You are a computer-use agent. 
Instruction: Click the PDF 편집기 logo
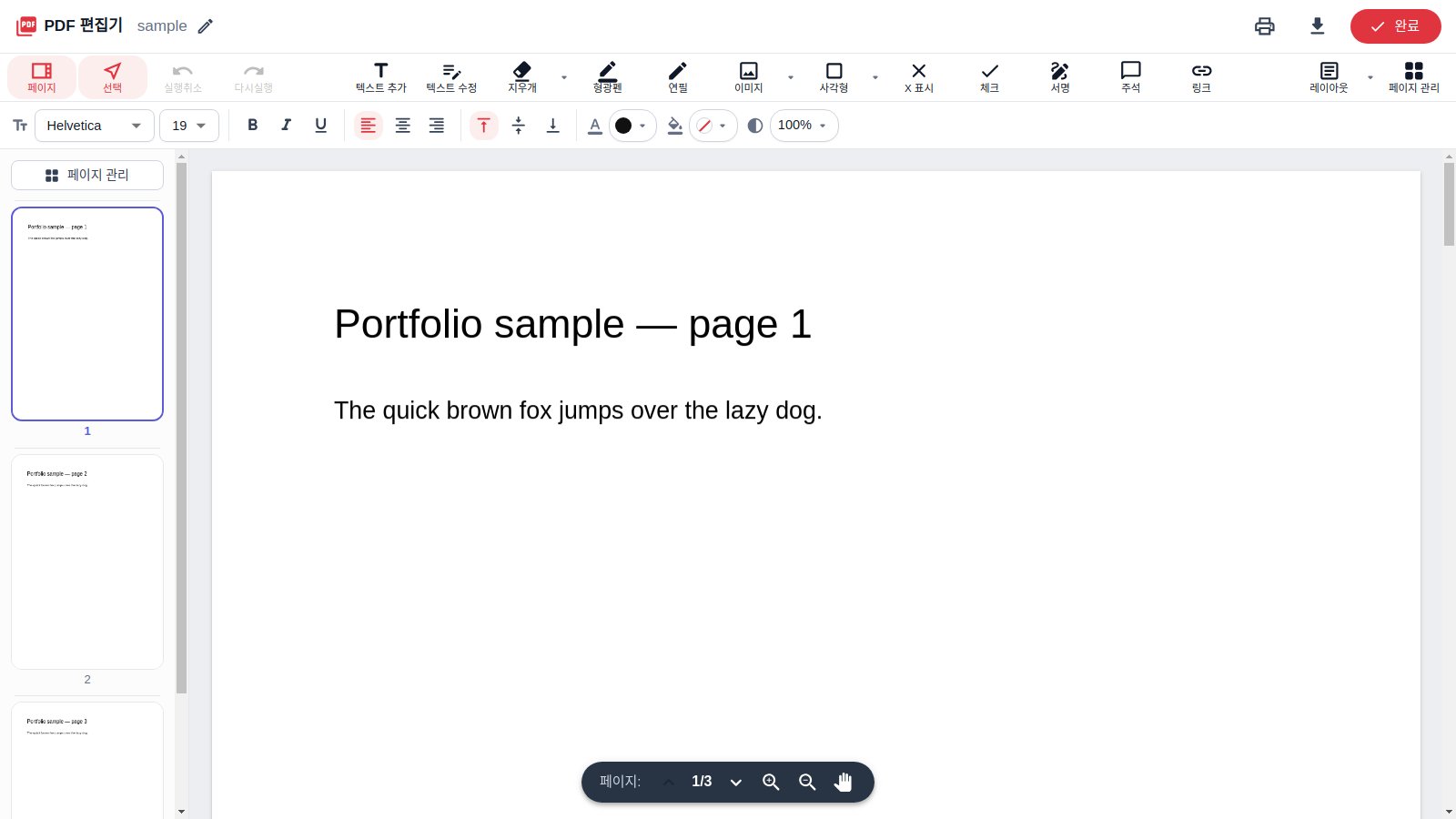pyautogui.click(x=69, y=25)
